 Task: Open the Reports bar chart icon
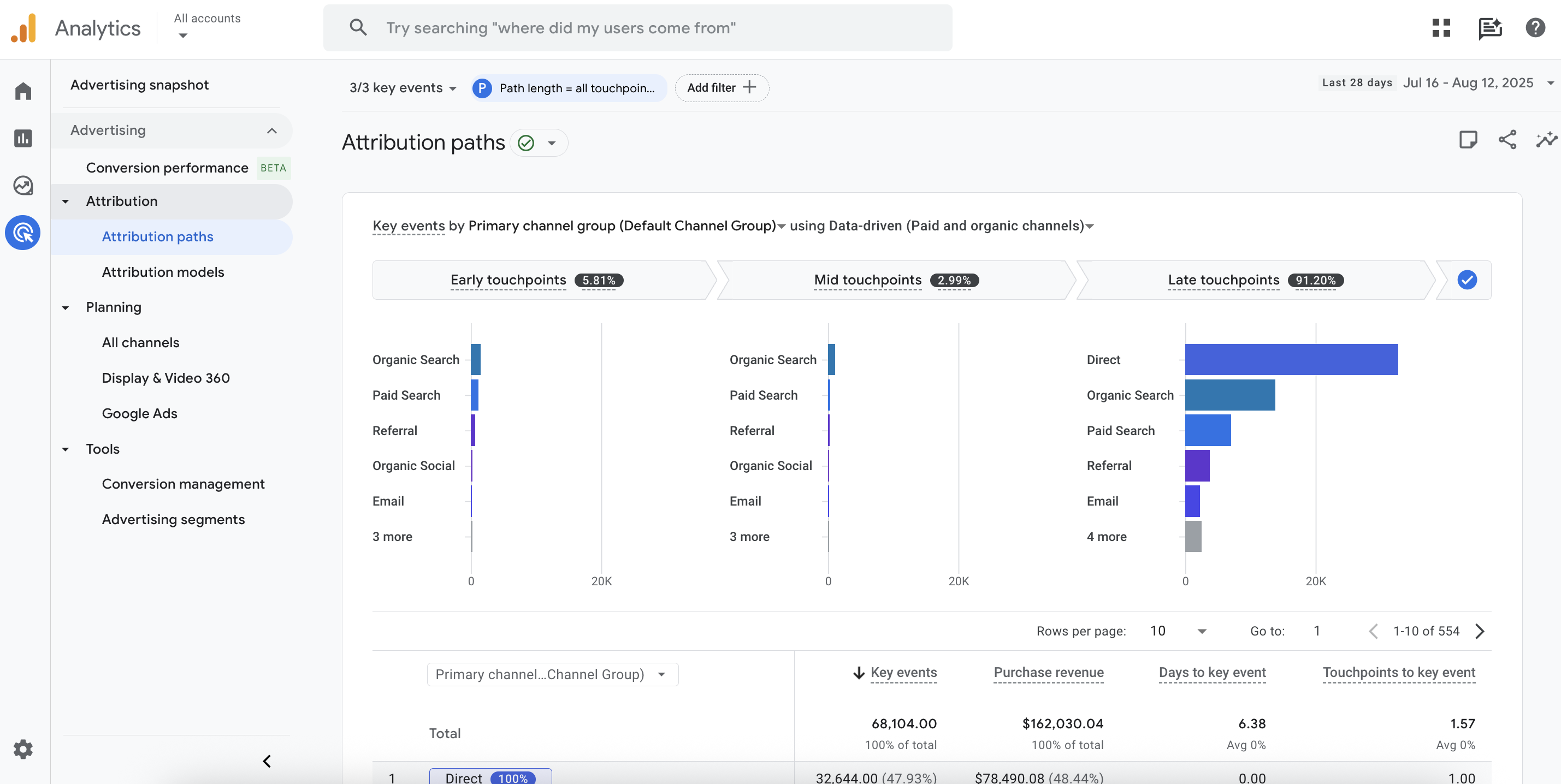[23, 138]
